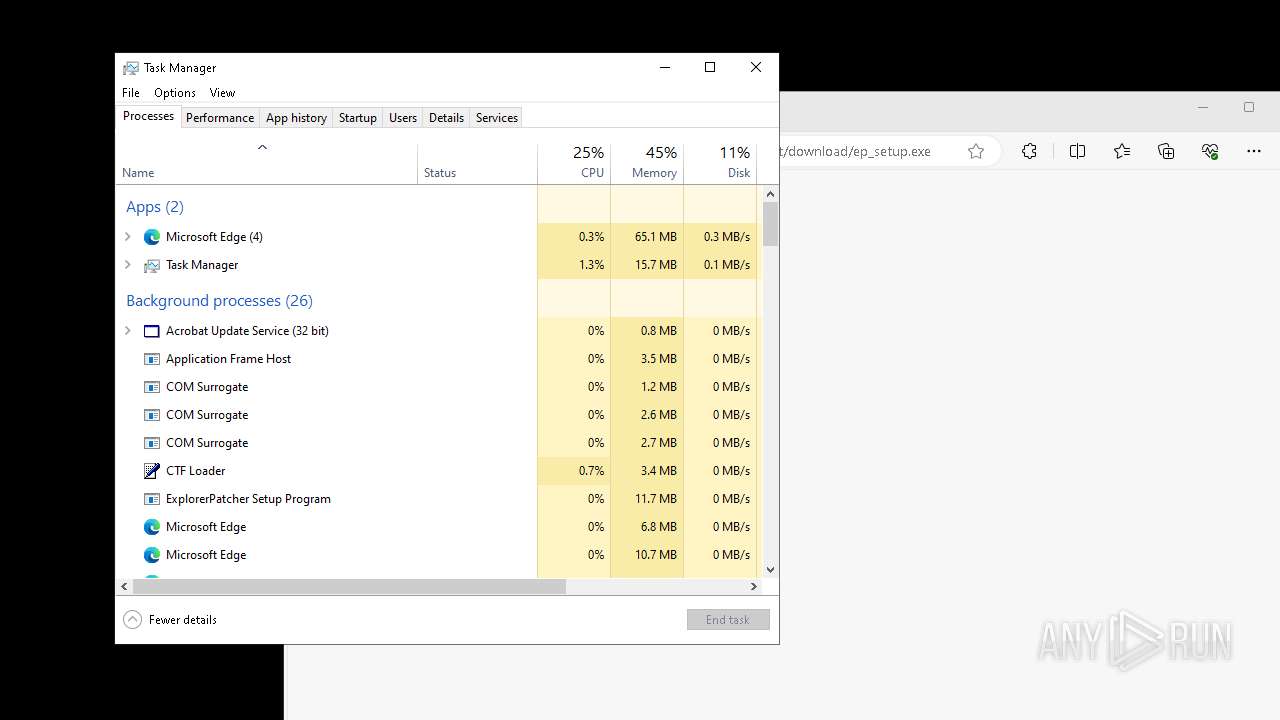Click the 0.3 MB/s disk value
The height and width of the screenshot is (720, 1280).
727,237
